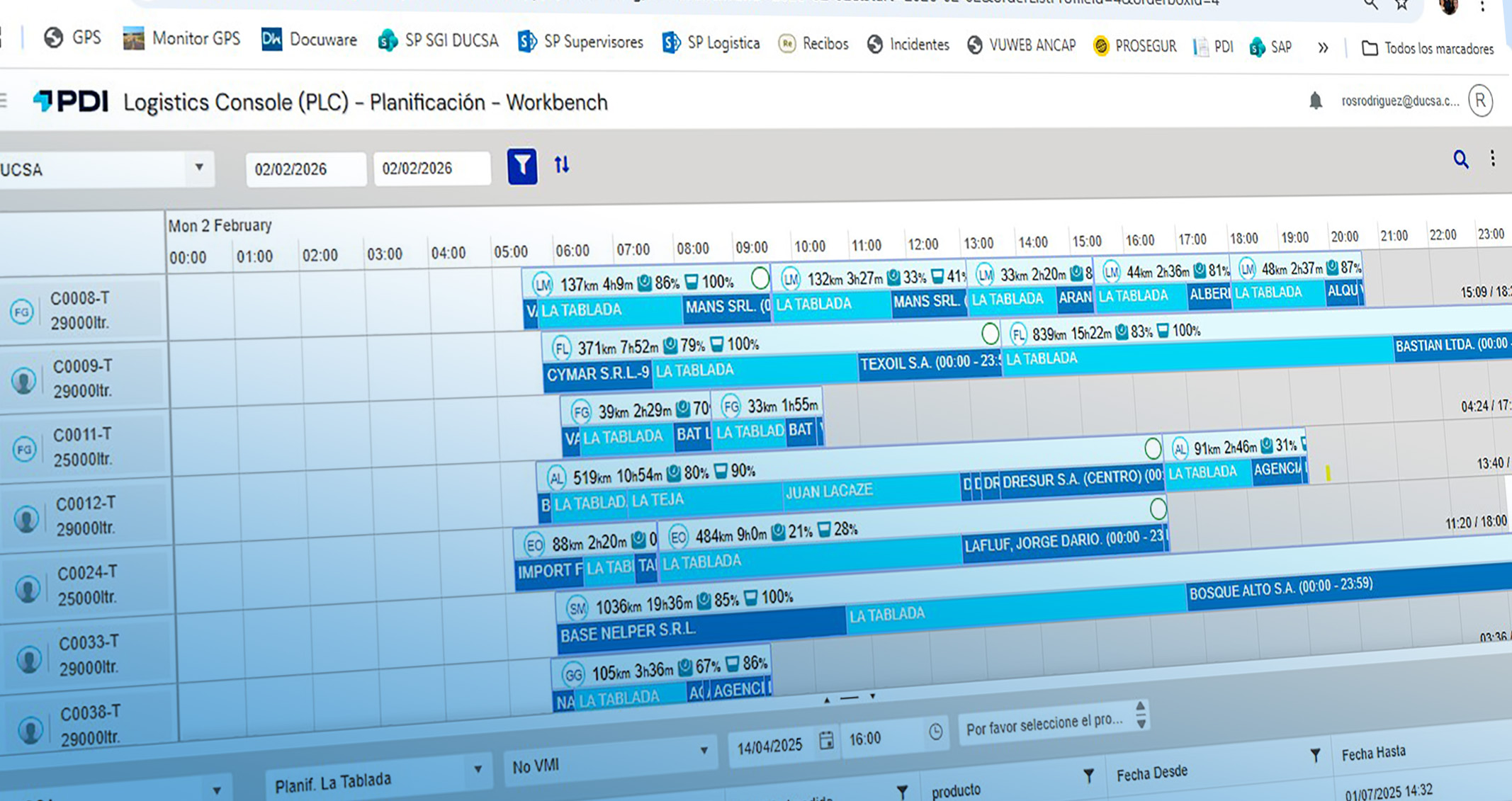Click the driver avatar for truck C0012-T
This screenshot has height=801, width=1512.
(26, 519)
